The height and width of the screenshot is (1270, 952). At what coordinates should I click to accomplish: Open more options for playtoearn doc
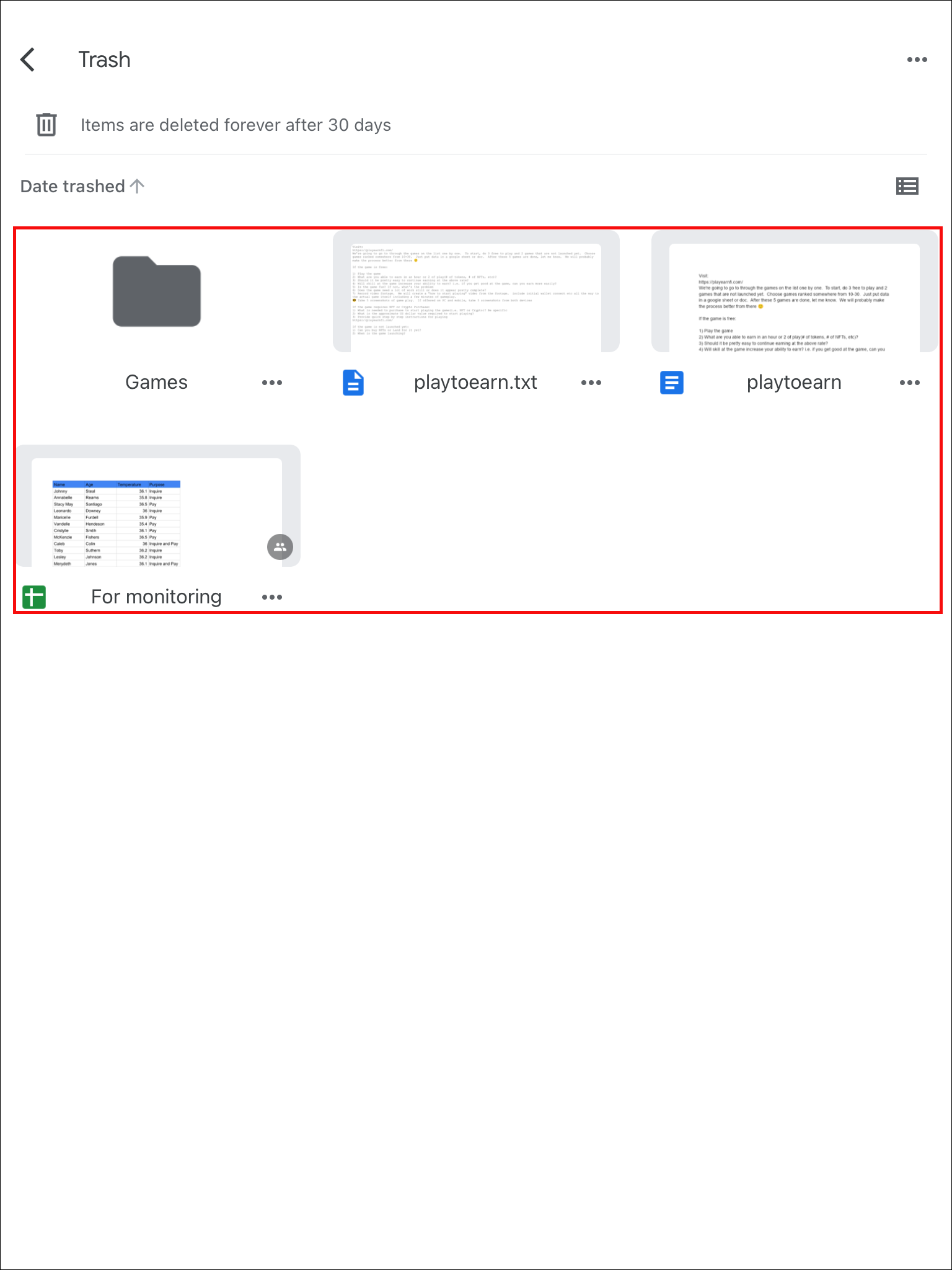click(910, 383)
